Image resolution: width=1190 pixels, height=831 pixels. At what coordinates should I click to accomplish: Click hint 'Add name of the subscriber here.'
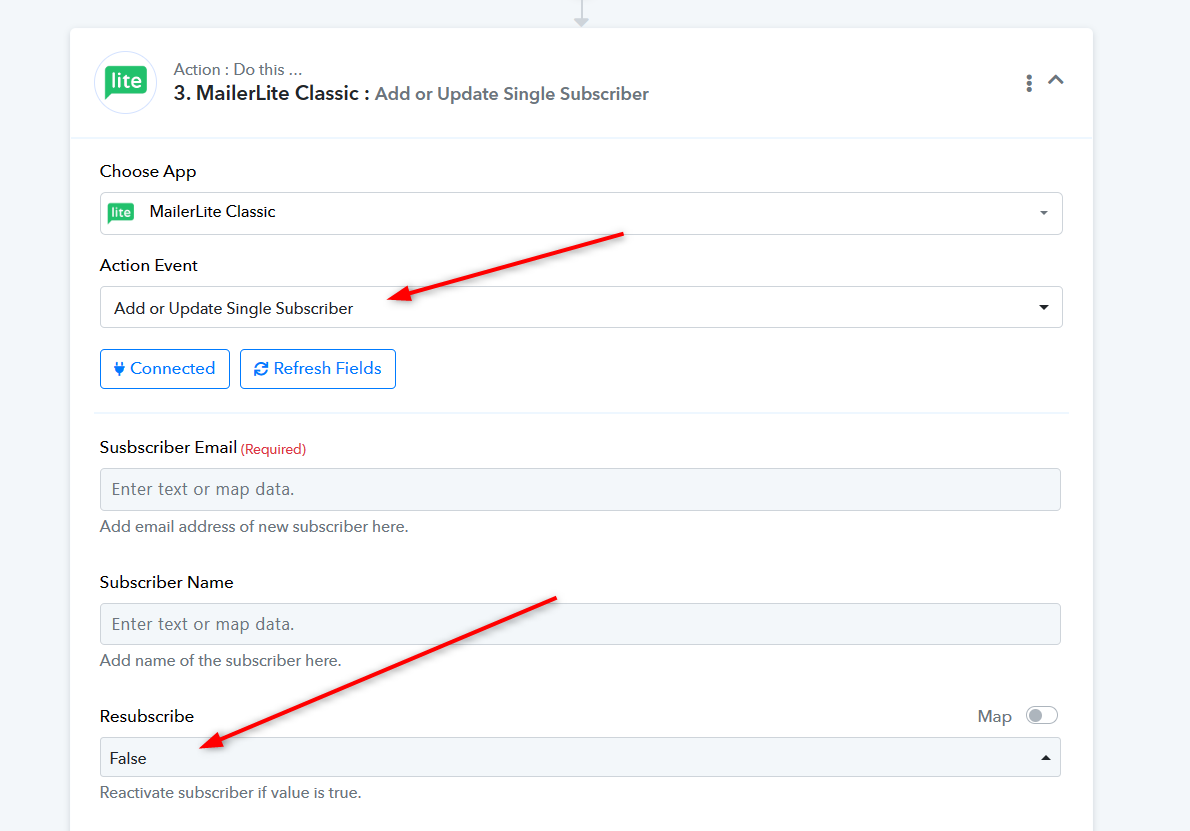click(220, 661)
